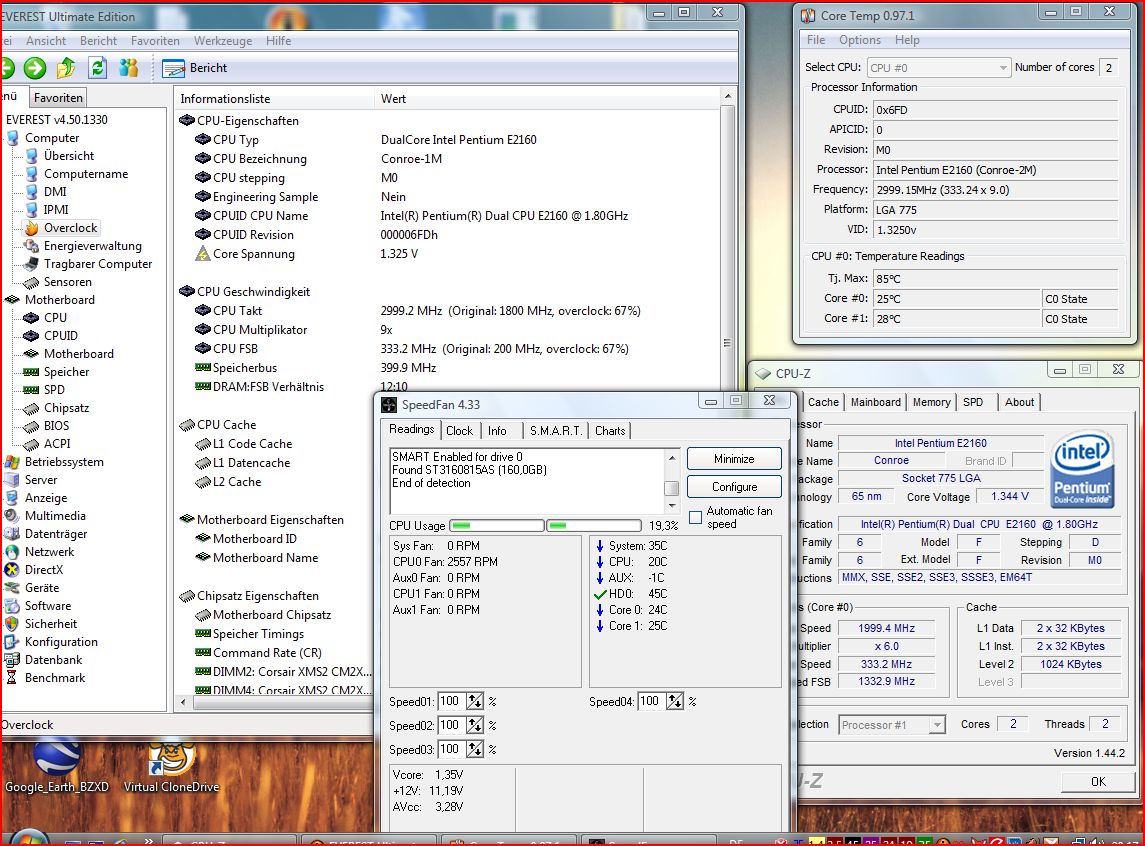Select the Tragbarer Computer item
The image size is (1145, 846).
tap(98, 264)
